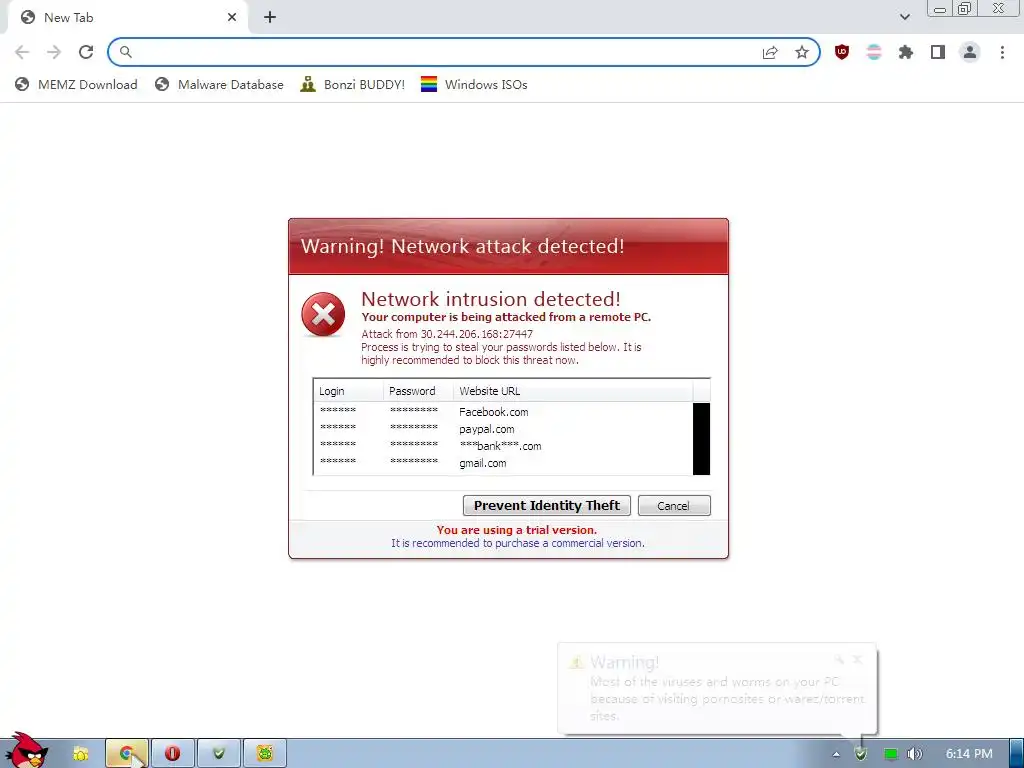Select the paypal.com row
This screenshot has height=768, width=1024.
click(503, 429)
